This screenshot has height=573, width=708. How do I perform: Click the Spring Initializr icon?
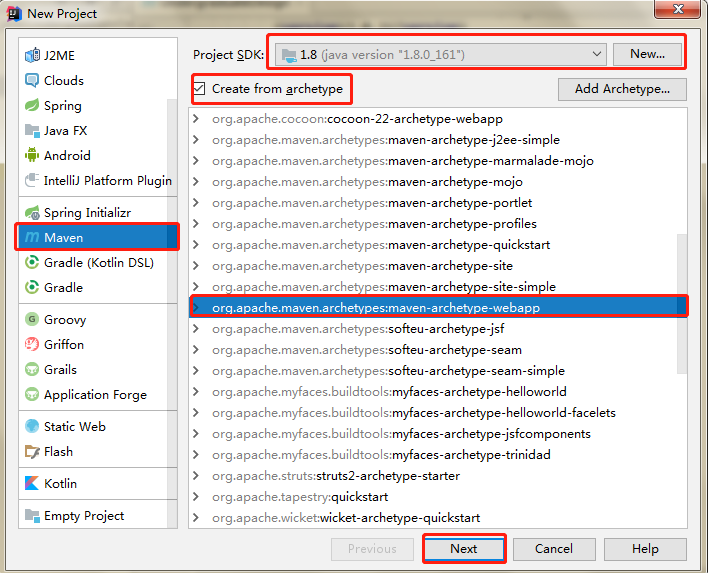[x=32, y=212]
